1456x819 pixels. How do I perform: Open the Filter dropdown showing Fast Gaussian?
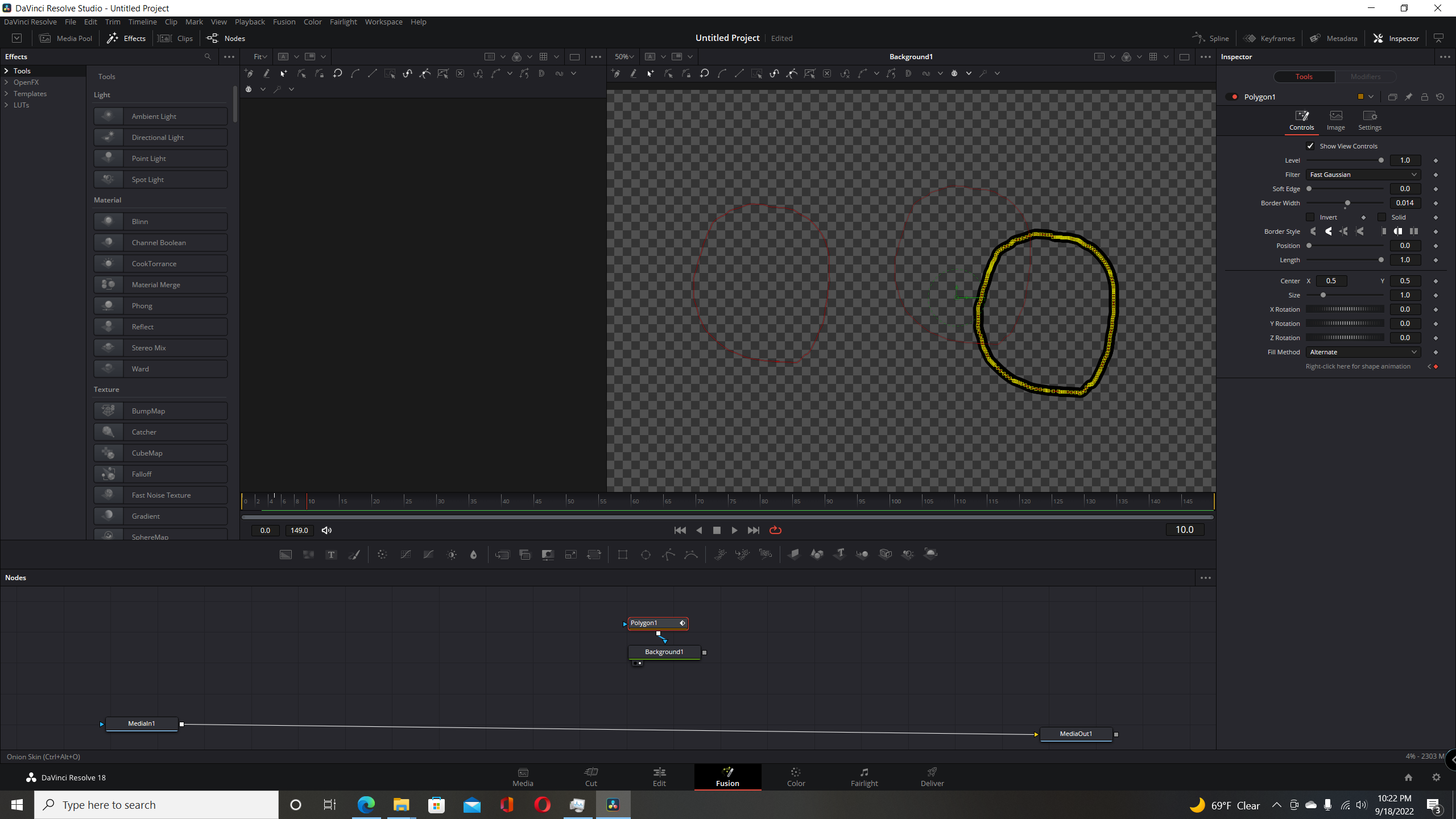pos(1363,175)
